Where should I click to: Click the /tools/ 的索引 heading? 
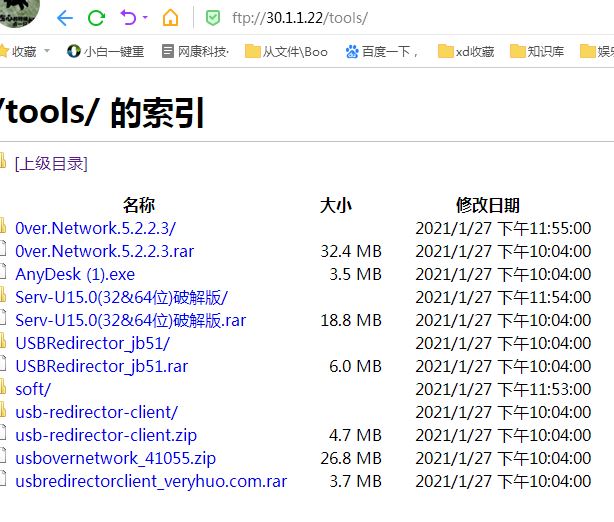point(102,113)
